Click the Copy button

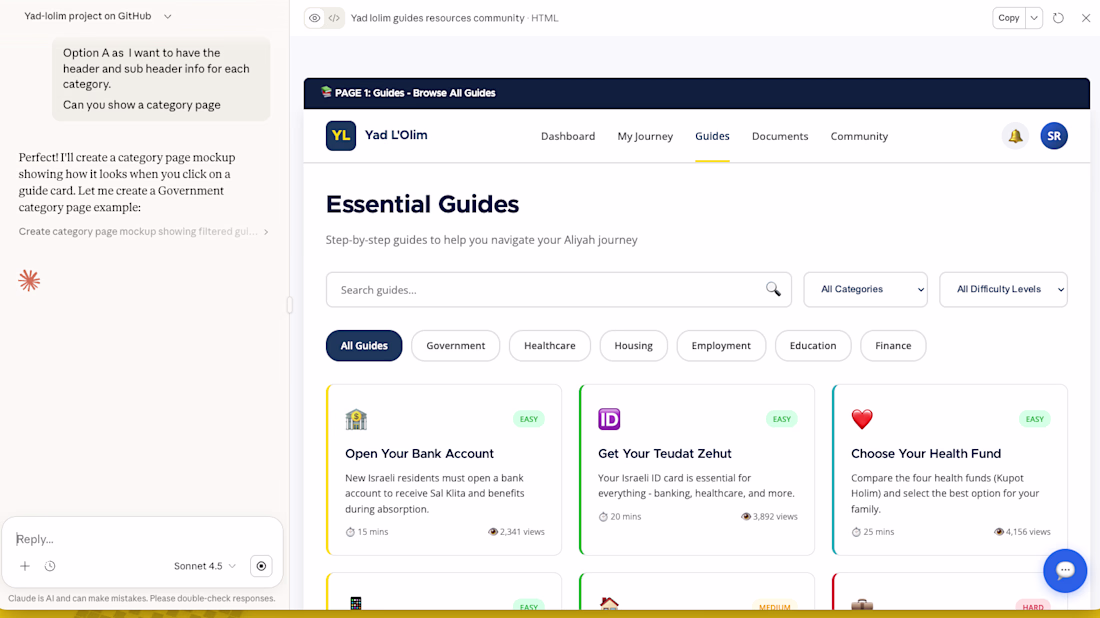click(1009, 18)
